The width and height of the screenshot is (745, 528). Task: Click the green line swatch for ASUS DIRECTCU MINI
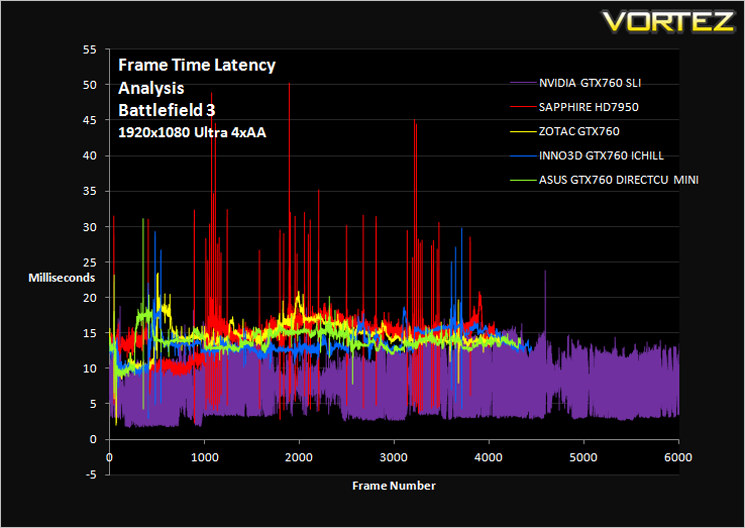click(x=523, y=180)
